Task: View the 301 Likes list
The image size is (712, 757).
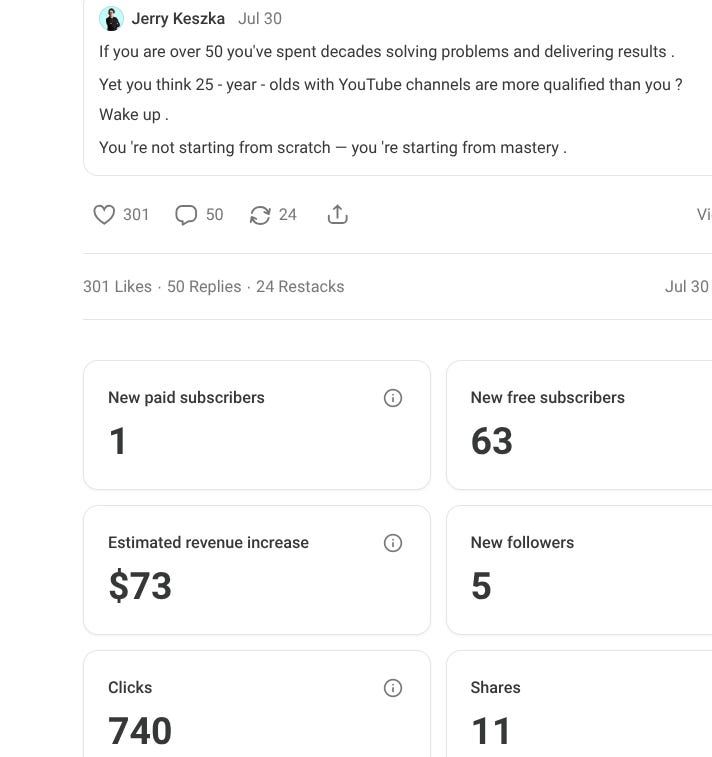Action: tap(117, 287)
